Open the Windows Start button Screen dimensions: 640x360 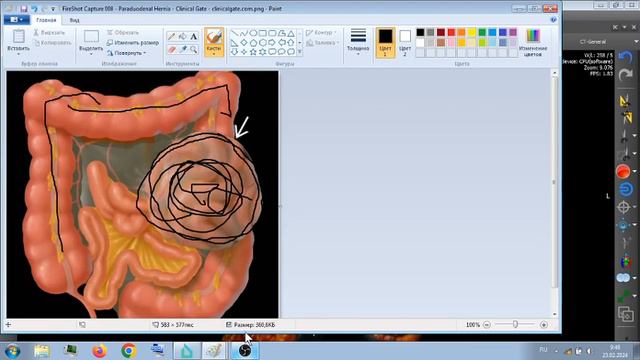13,351
